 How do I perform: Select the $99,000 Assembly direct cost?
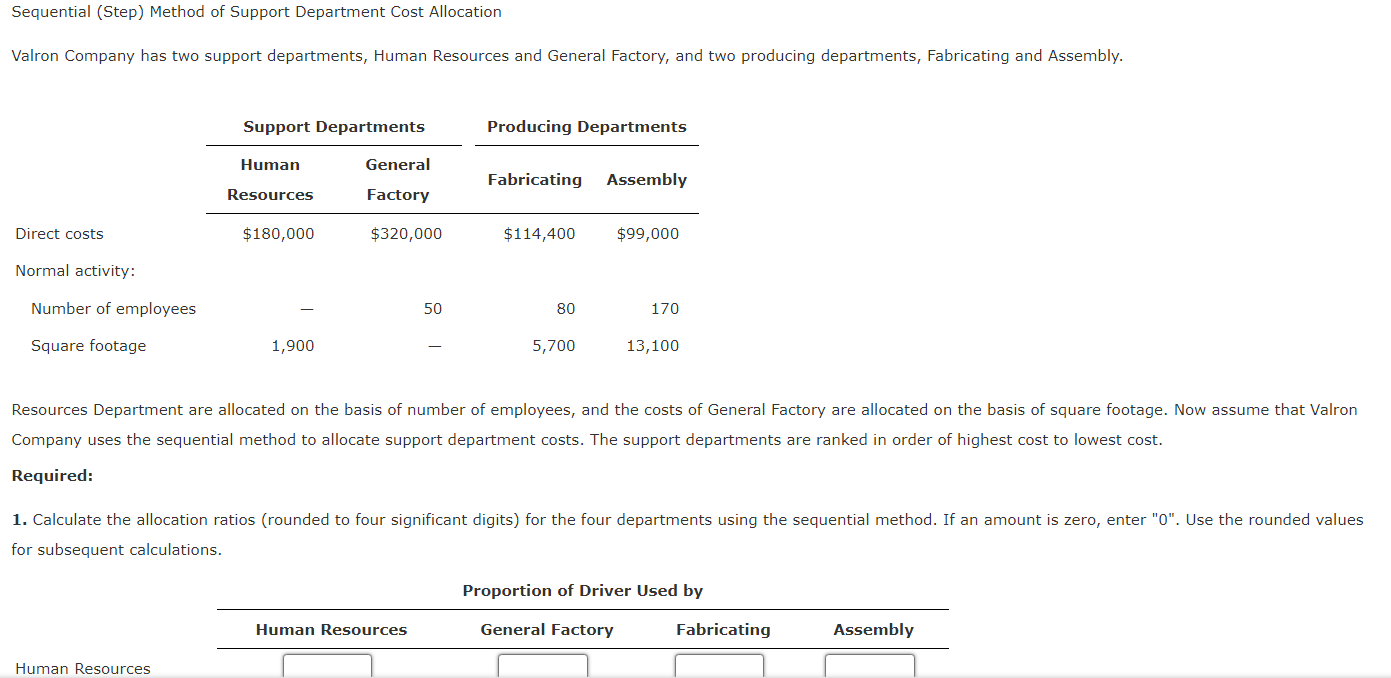648,234
